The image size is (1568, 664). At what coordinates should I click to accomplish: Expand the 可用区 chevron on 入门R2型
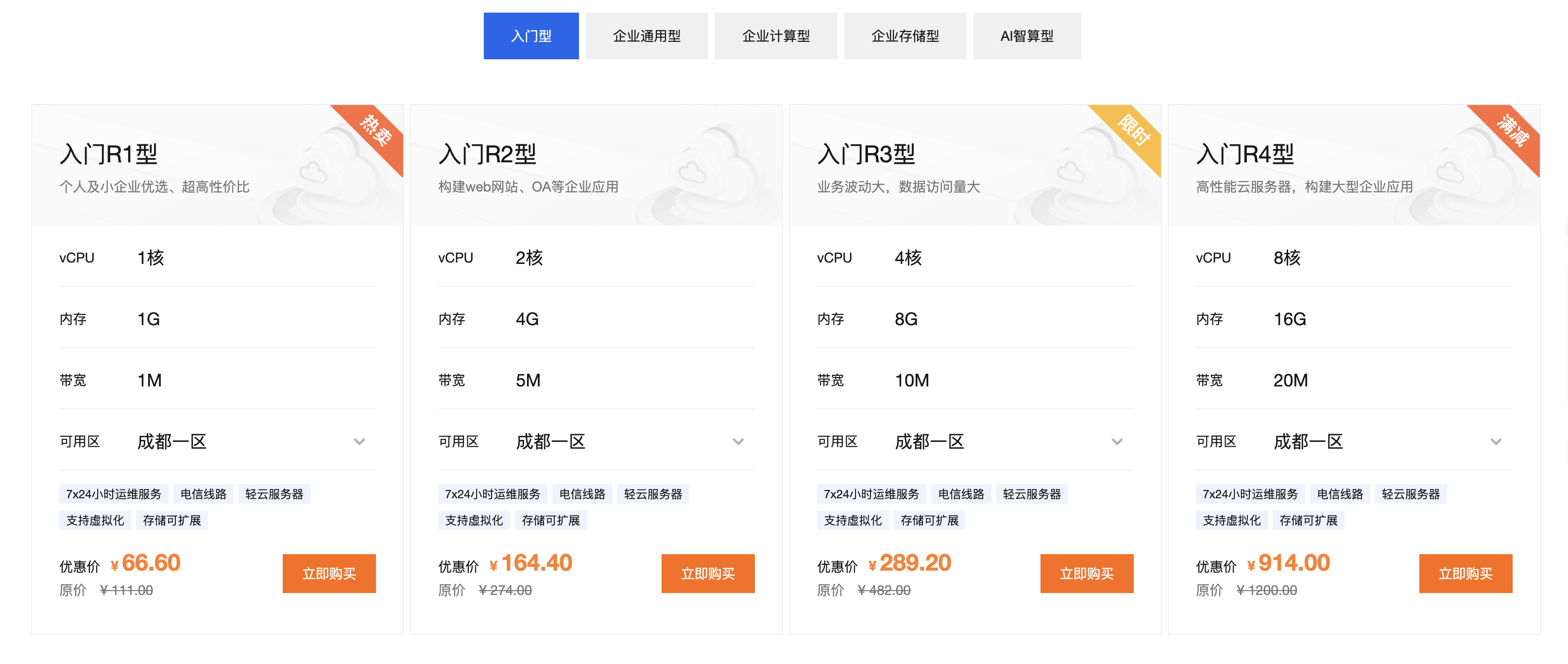(738, 442)
